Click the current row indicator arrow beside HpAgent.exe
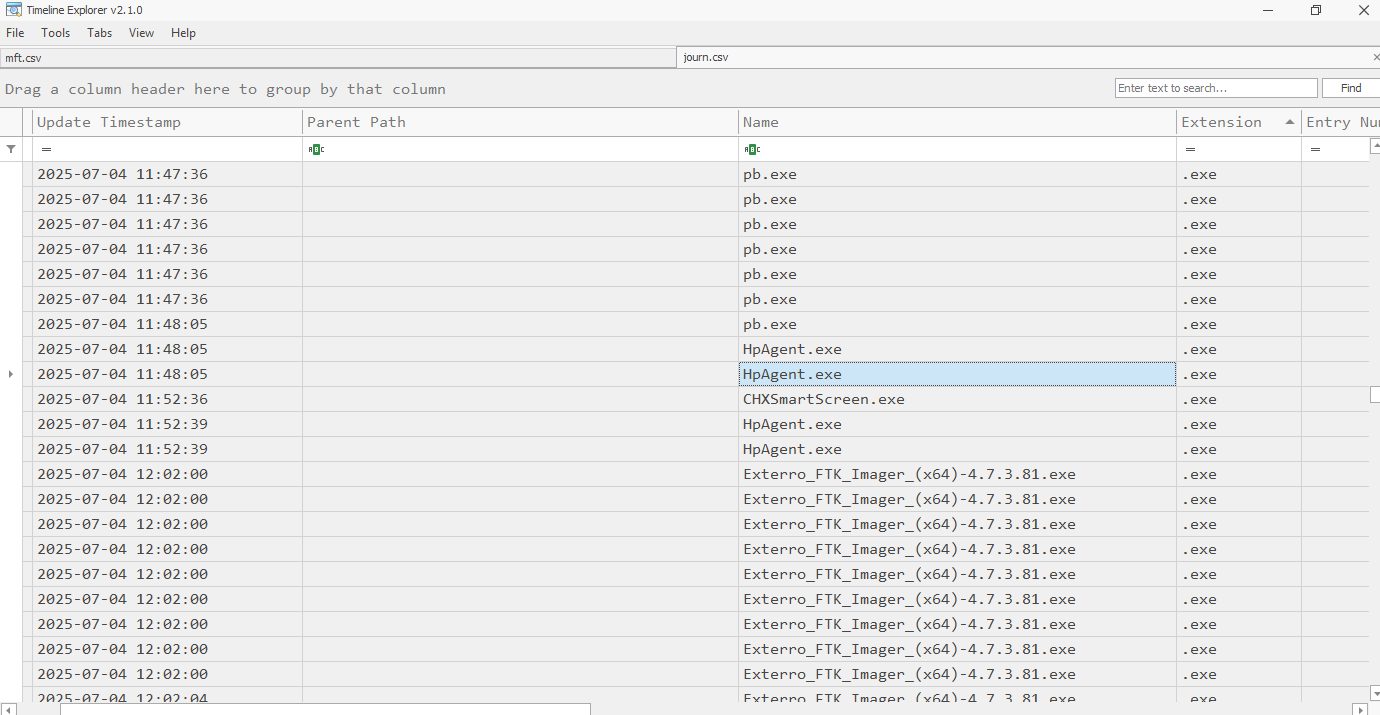The height and width of the screenshot is (715, 1380). point(11,374)
